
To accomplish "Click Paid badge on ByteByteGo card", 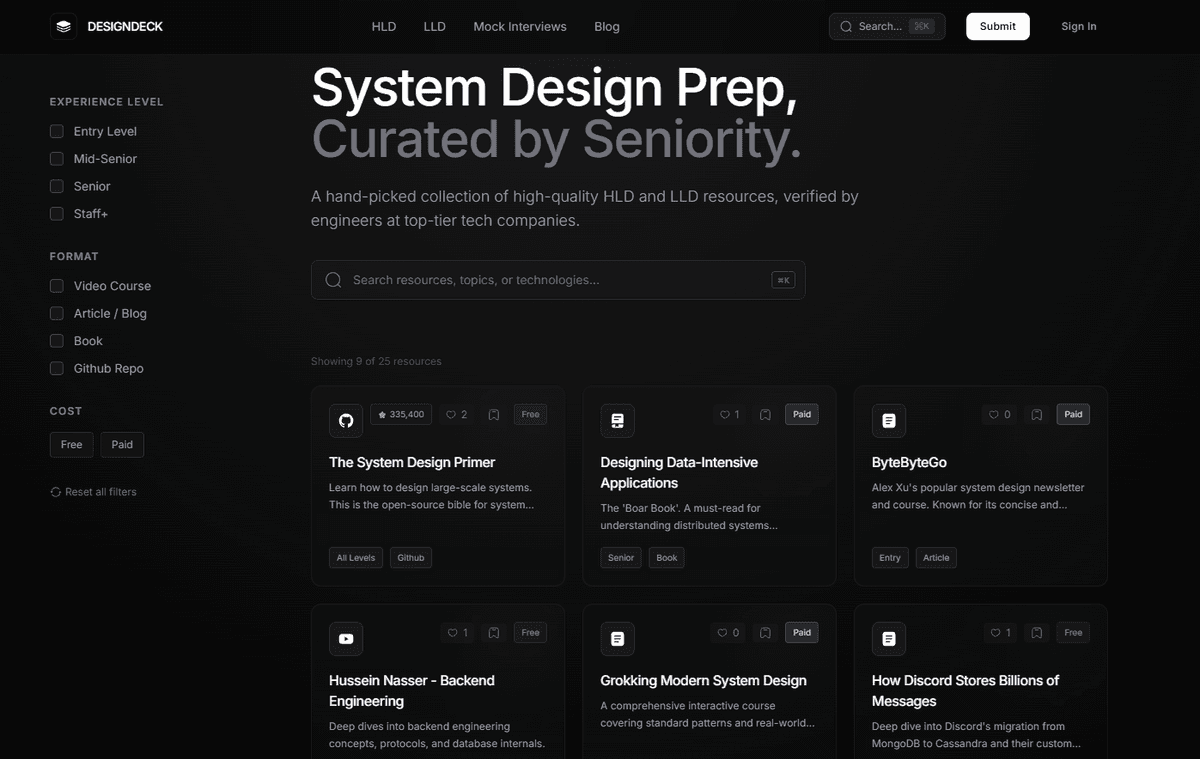I will [x=1073, y=414].
